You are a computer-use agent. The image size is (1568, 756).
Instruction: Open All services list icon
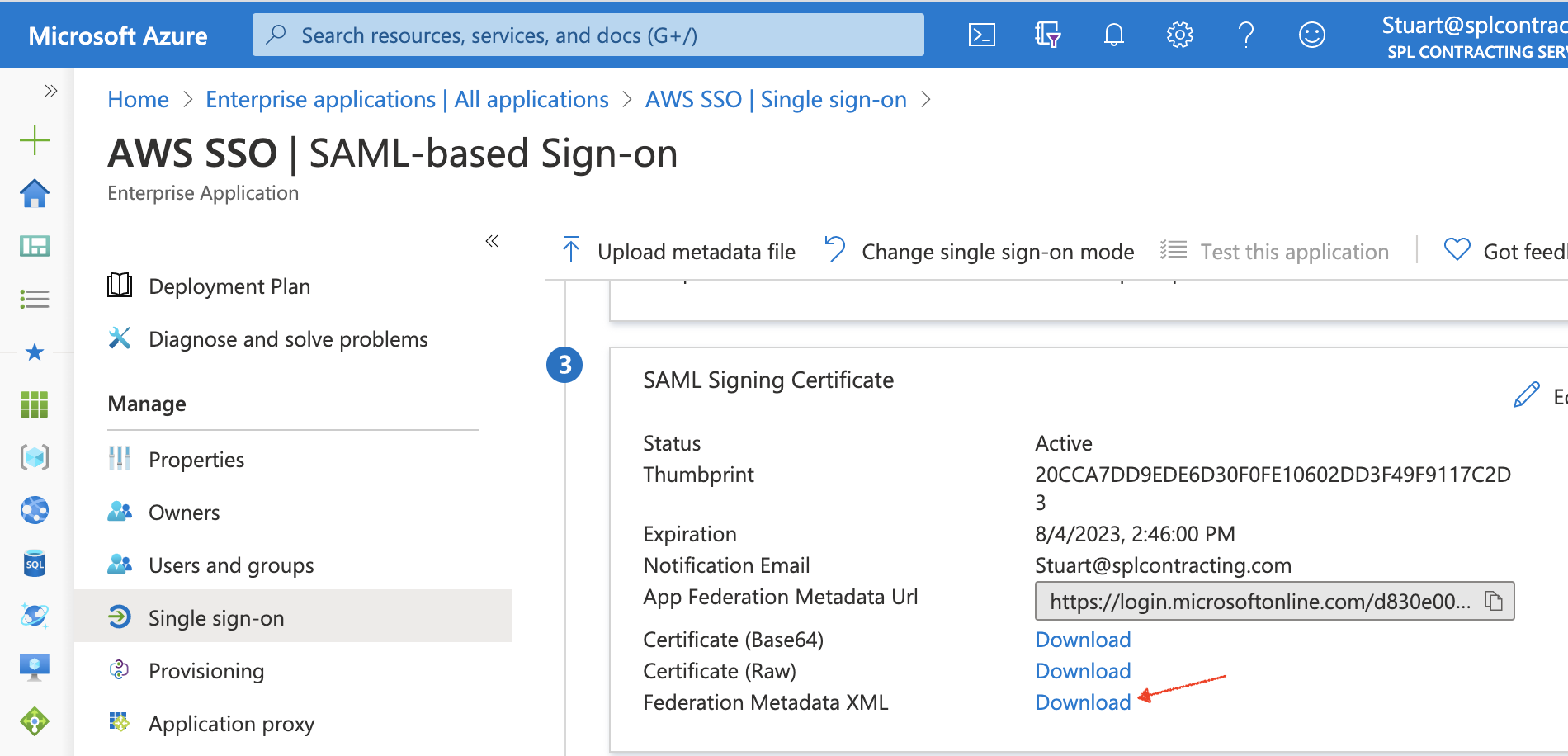[35, 299]
